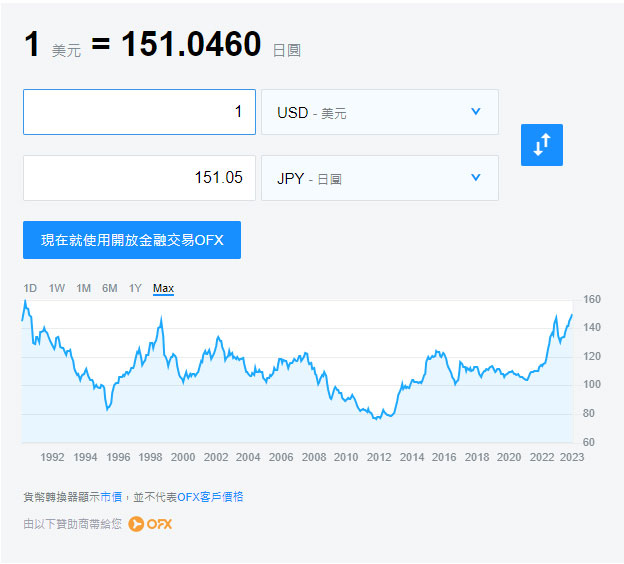Click the 現在就使用開放金融交易OFX button
The height and width of the screenshot is (564, 624).
(132, 240)
